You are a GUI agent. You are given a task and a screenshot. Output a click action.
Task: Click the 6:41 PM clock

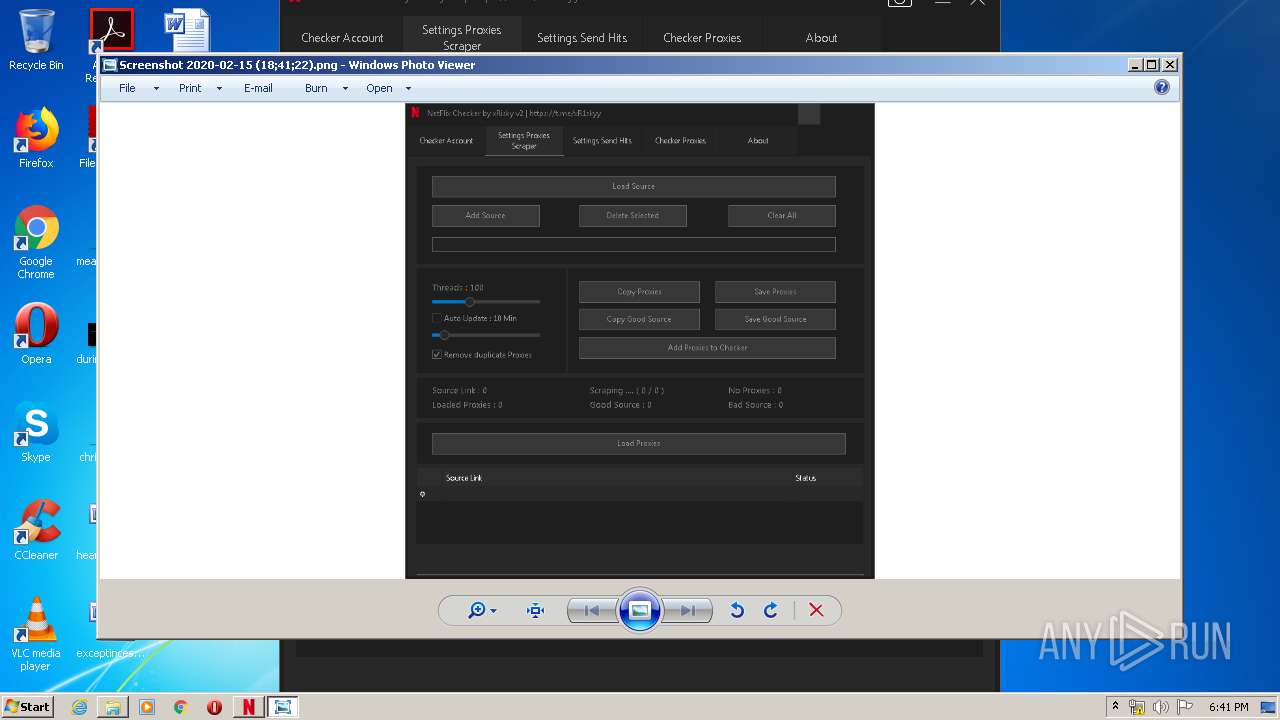(1228, 707)
